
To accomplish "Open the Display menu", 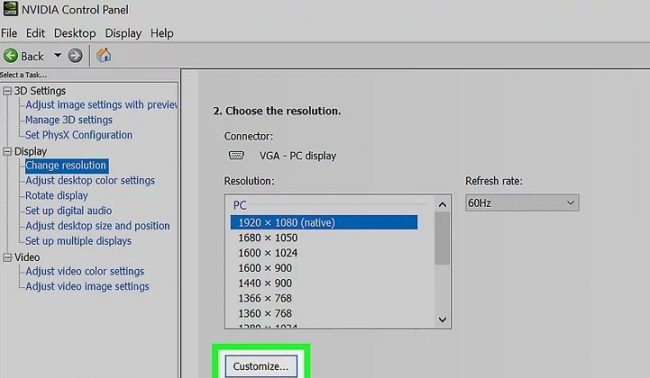I will pyautogui.click(x=123, y=33).
